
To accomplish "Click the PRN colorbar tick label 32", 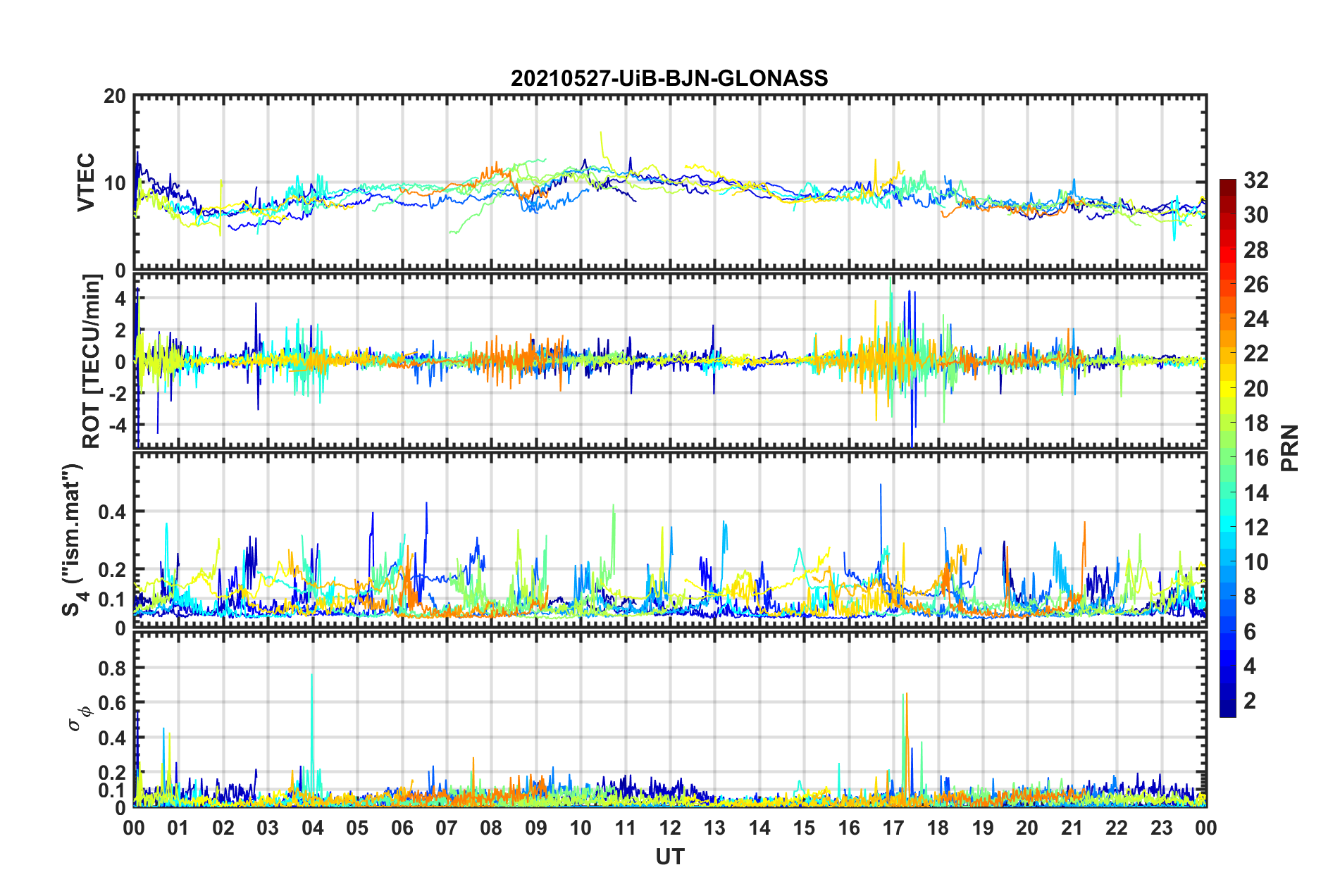I will click(1256, 180).
